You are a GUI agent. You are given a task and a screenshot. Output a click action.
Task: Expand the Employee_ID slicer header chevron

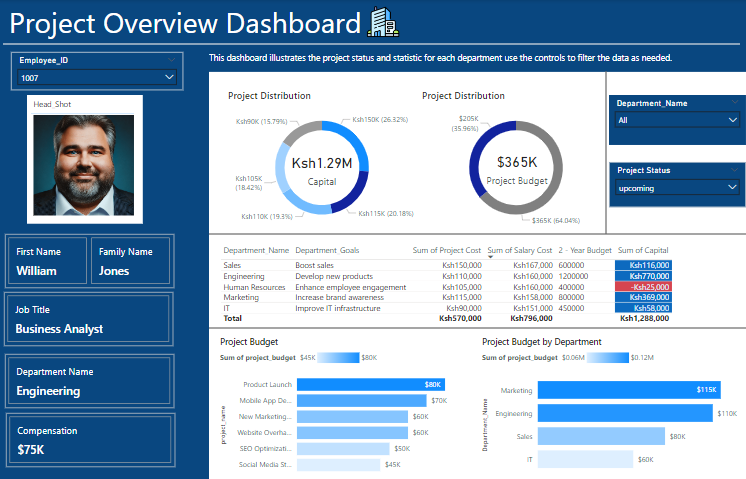click(x=171, y=60)
